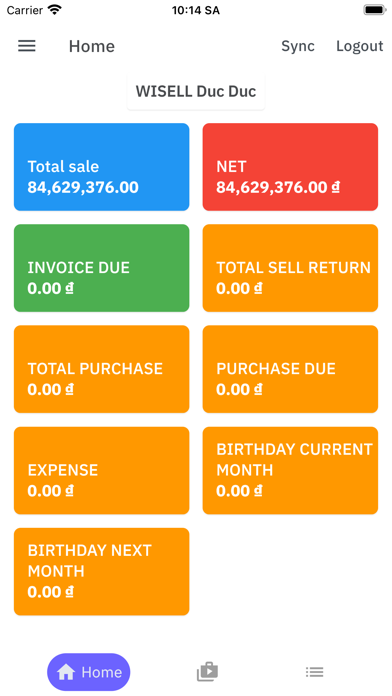Tap the Wi-Fi icon in status bar

coord(55,10)
